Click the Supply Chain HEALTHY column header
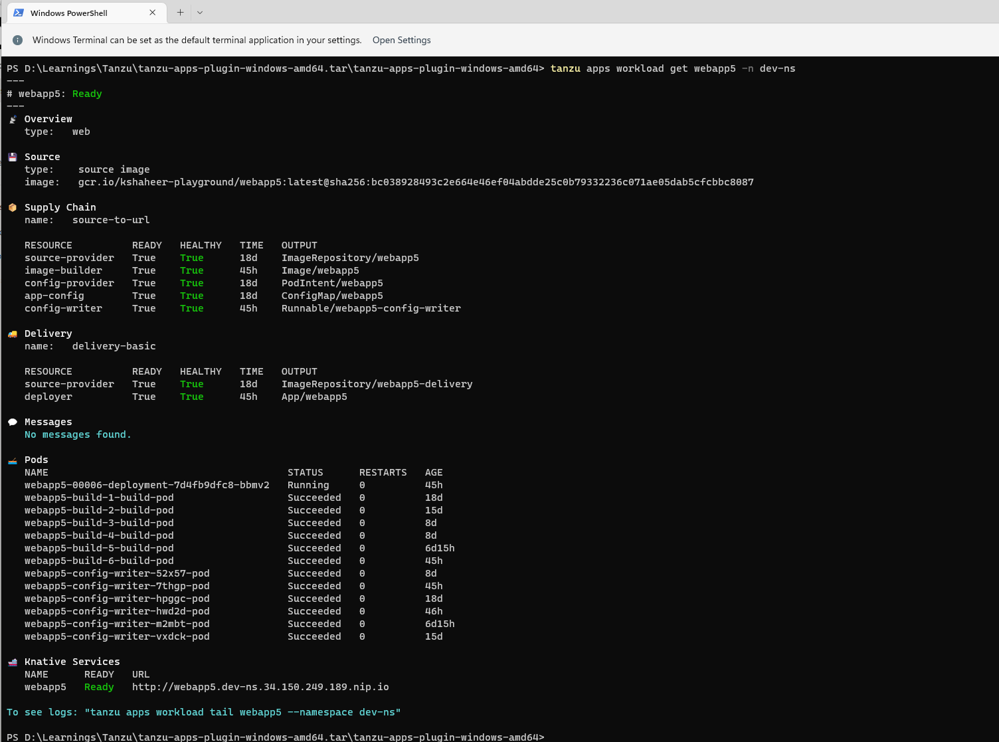999x742 pixels. [201, 245]
